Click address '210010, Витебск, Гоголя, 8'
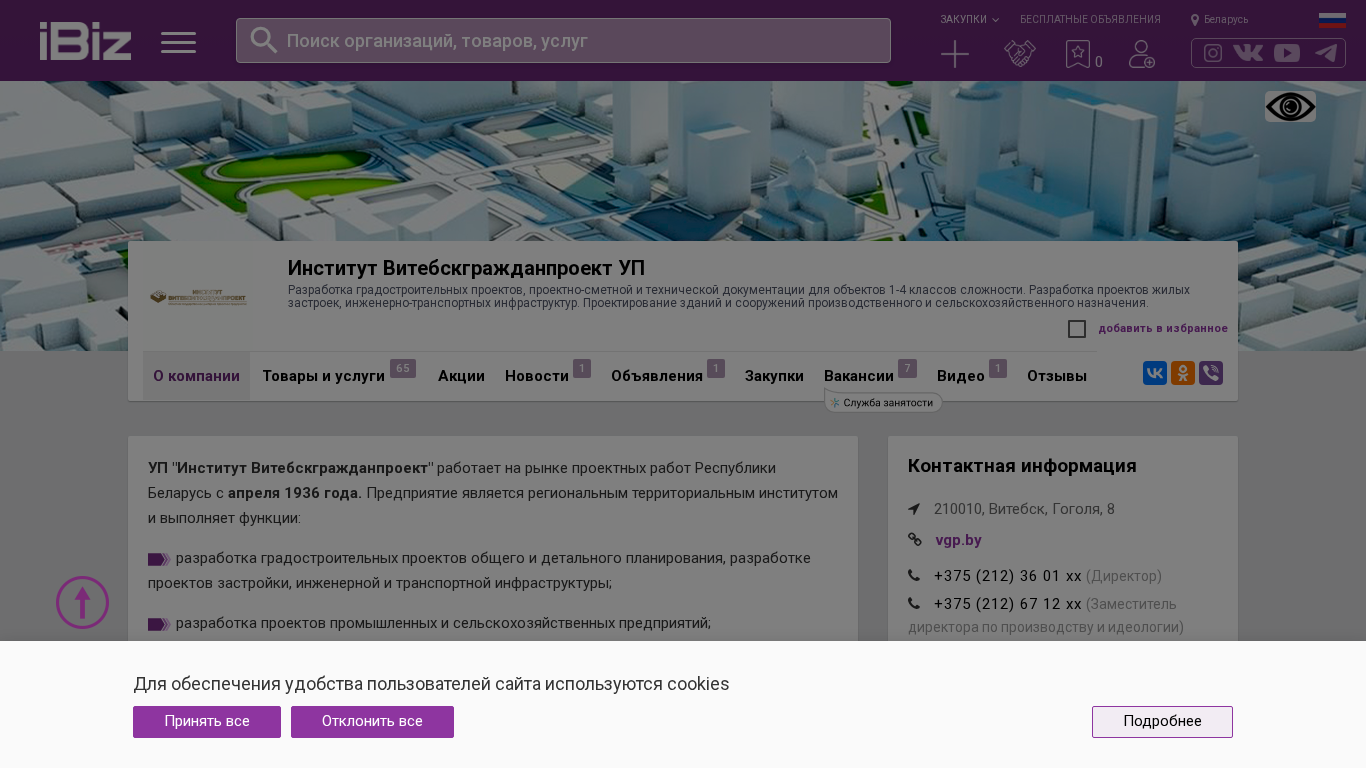 (x=1024, y=509)
